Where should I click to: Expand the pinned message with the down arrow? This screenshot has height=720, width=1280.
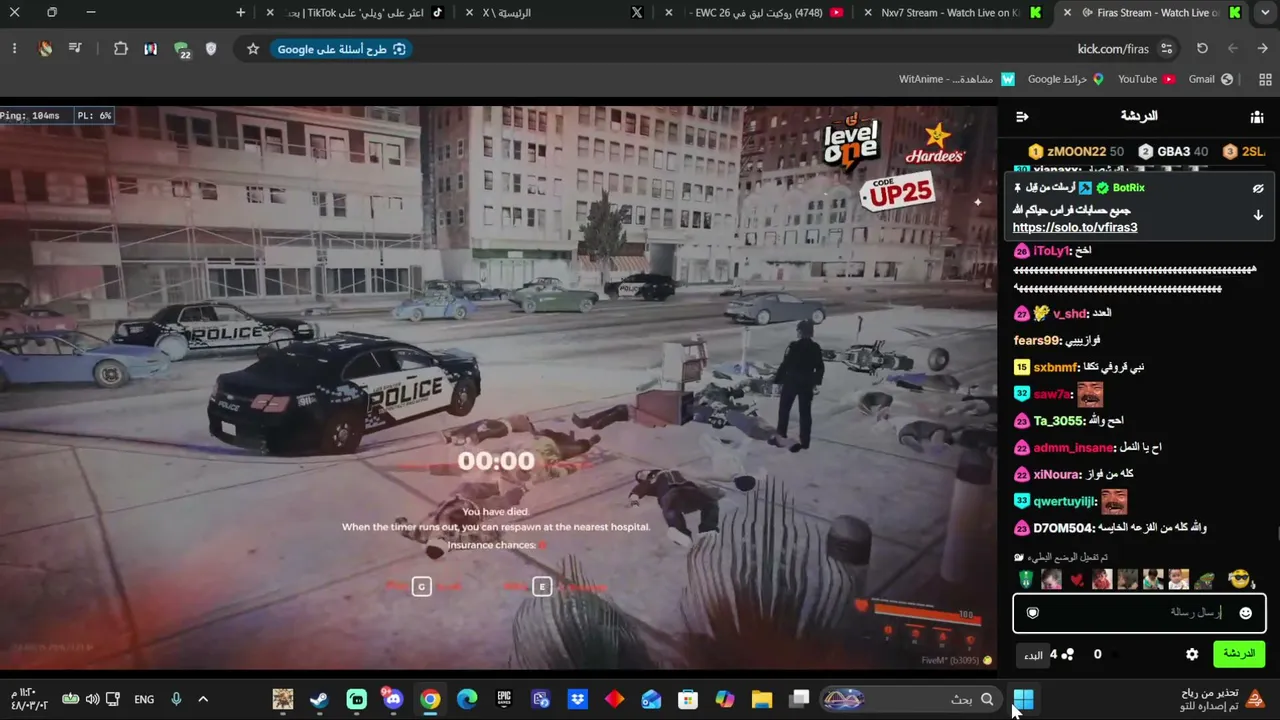click(x=1258, y=215)
